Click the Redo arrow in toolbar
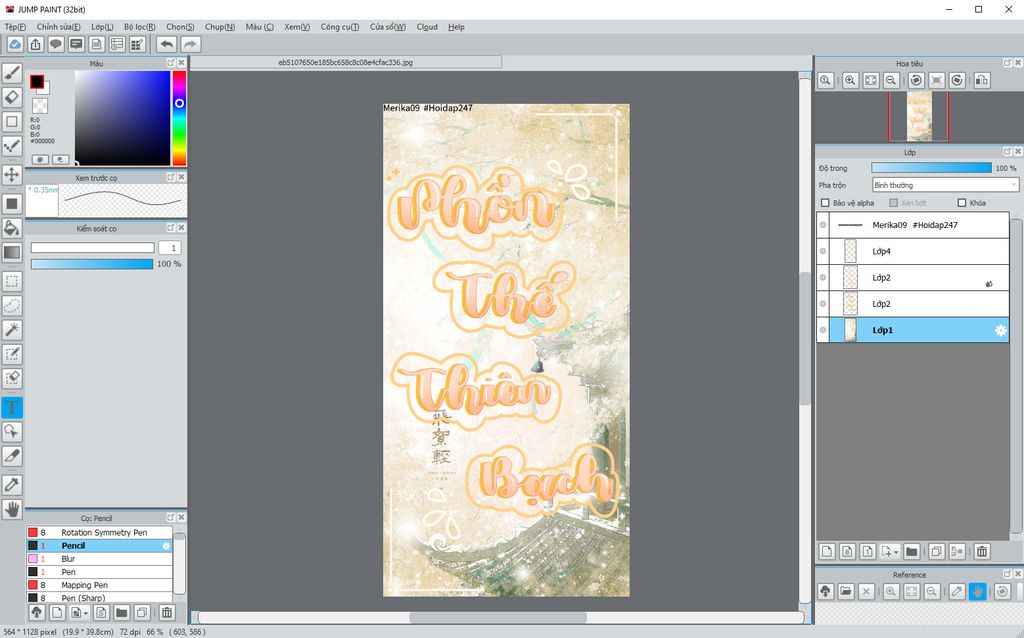This screenshot has width=1024, height=638. (x=190, y=44)
